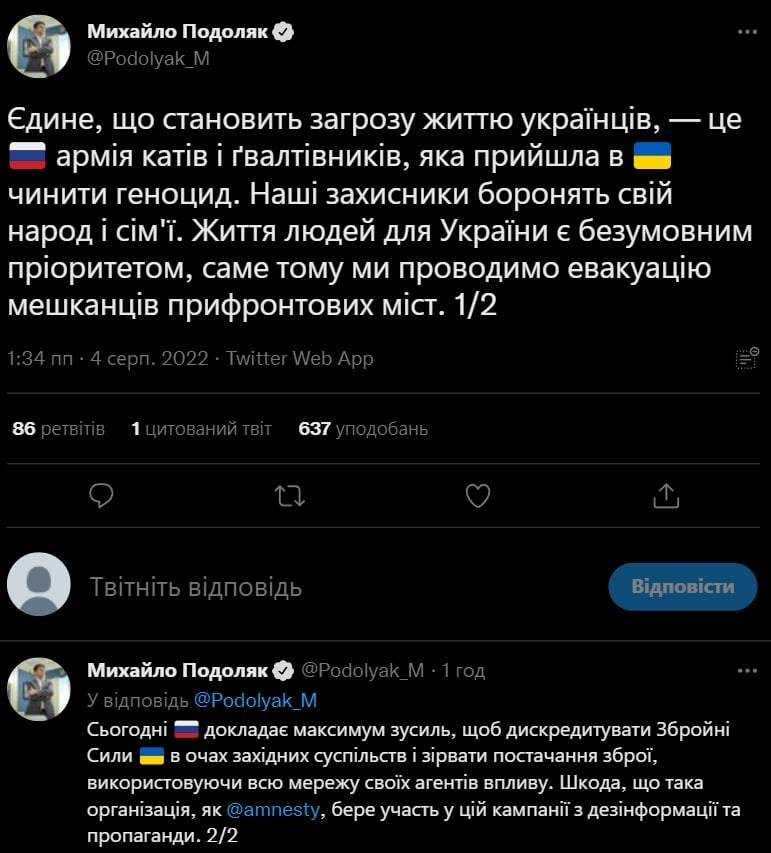The image size is (771, 853).
Task: Open Михайло Подоляк's top profile picture
Action: [x=39, y=46]
